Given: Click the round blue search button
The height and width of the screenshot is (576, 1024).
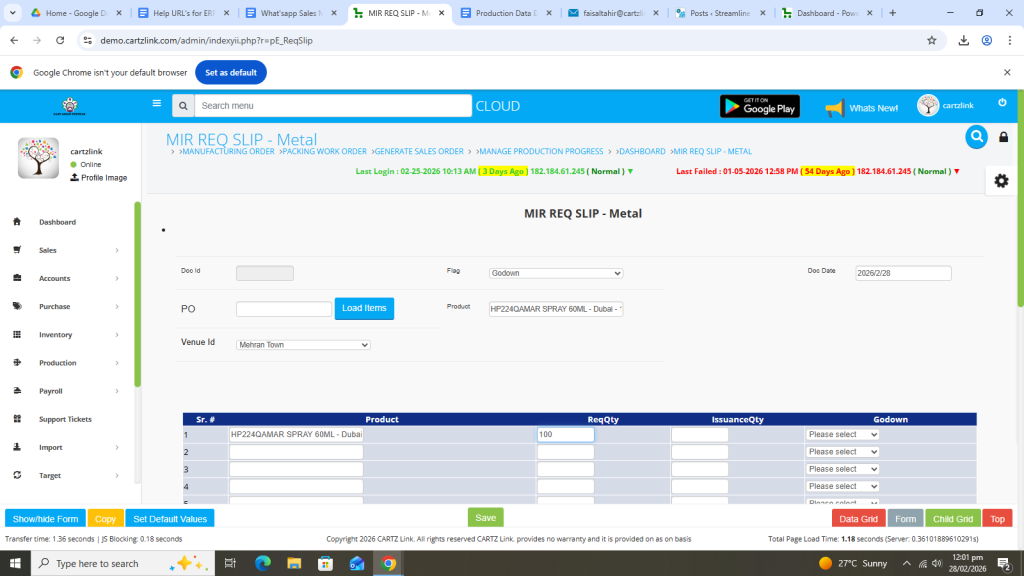Looking at the screenshot, I should (x=976, y=137).
